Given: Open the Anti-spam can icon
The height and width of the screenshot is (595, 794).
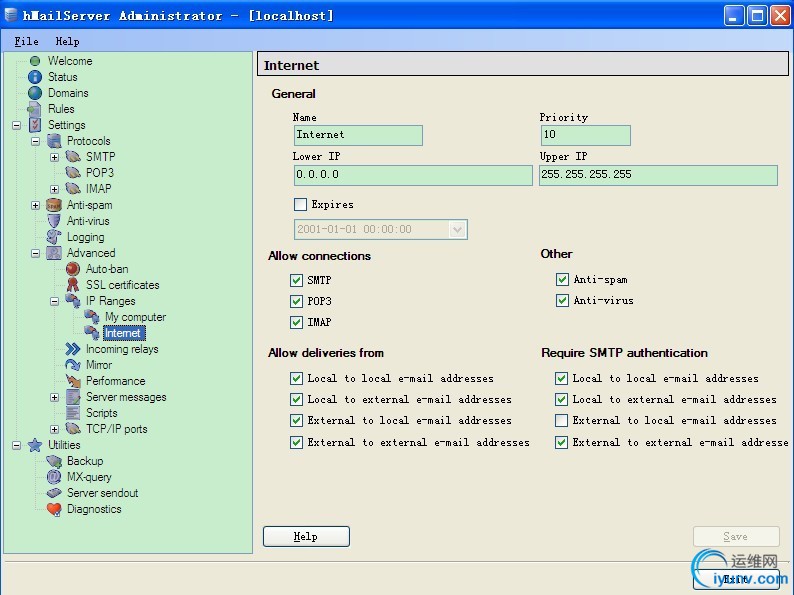Looking at the screenshot, I should click(54, 205).
